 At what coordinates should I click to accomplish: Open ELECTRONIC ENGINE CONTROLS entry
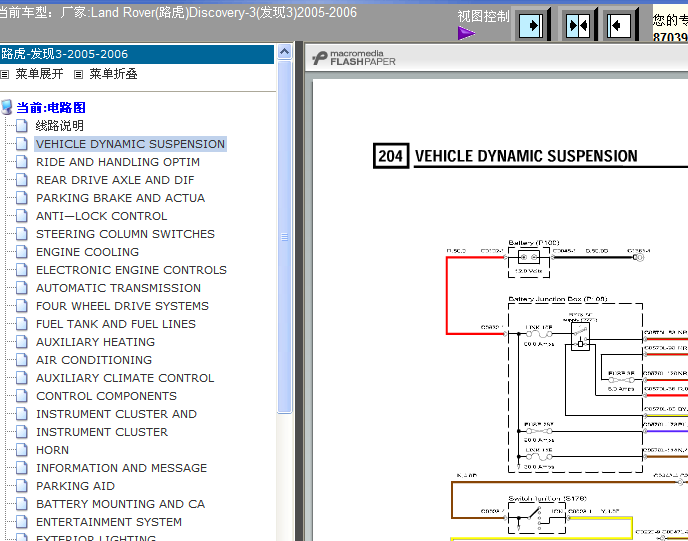(132, 270)
